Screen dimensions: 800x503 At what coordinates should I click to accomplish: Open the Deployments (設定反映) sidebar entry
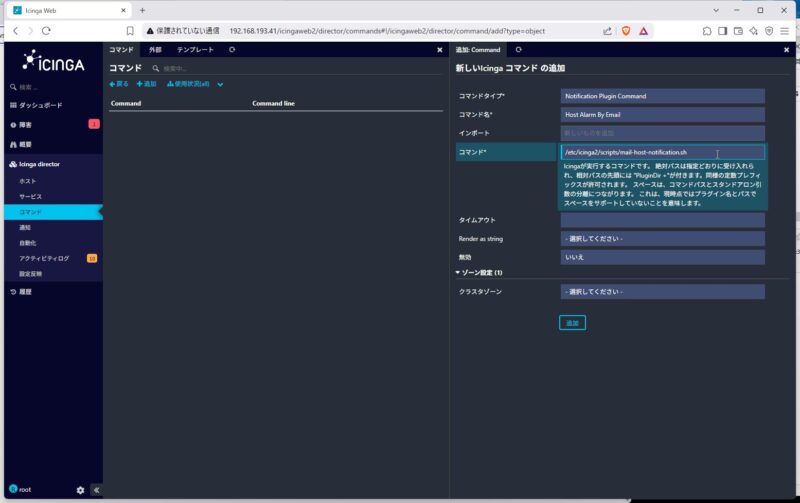pyautogui.click(x=31, y=274)
